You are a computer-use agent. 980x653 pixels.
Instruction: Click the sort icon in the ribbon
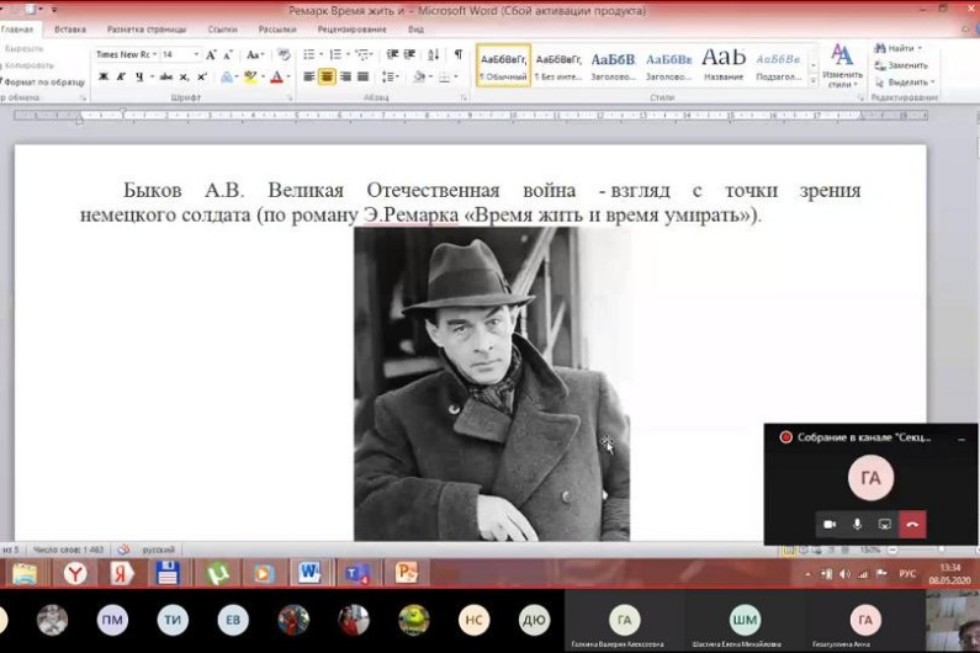click(434, 55)
